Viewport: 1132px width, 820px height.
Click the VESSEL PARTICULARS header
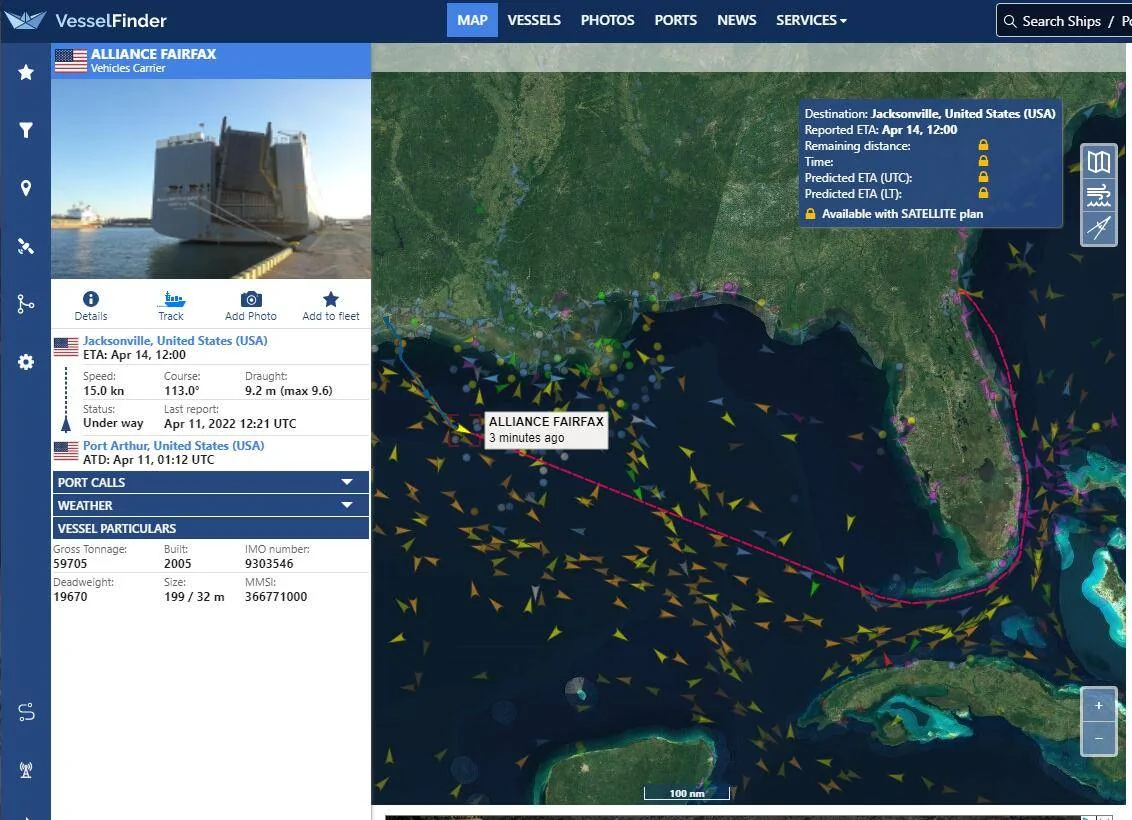pyautogui.click(x=211, y=528)
